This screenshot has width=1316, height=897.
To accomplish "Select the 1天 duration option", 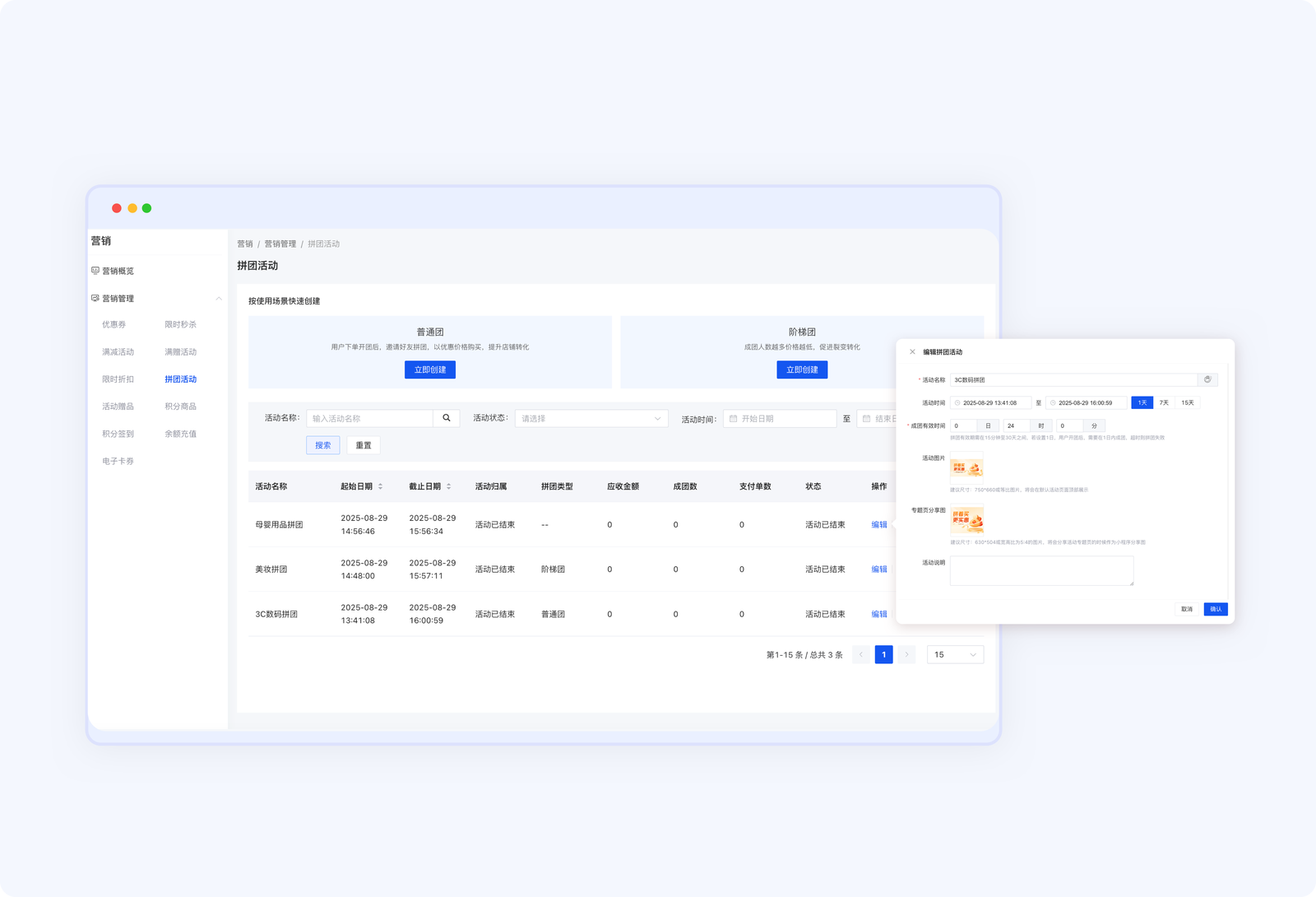I will click(x=1142, y=403).
